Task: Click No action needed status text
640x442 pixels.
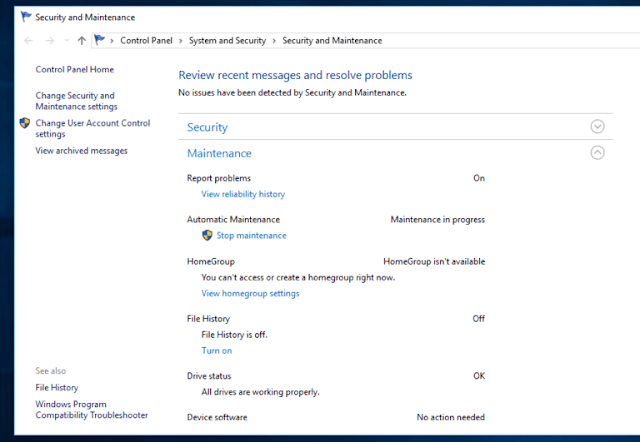Action: [451, 417]
